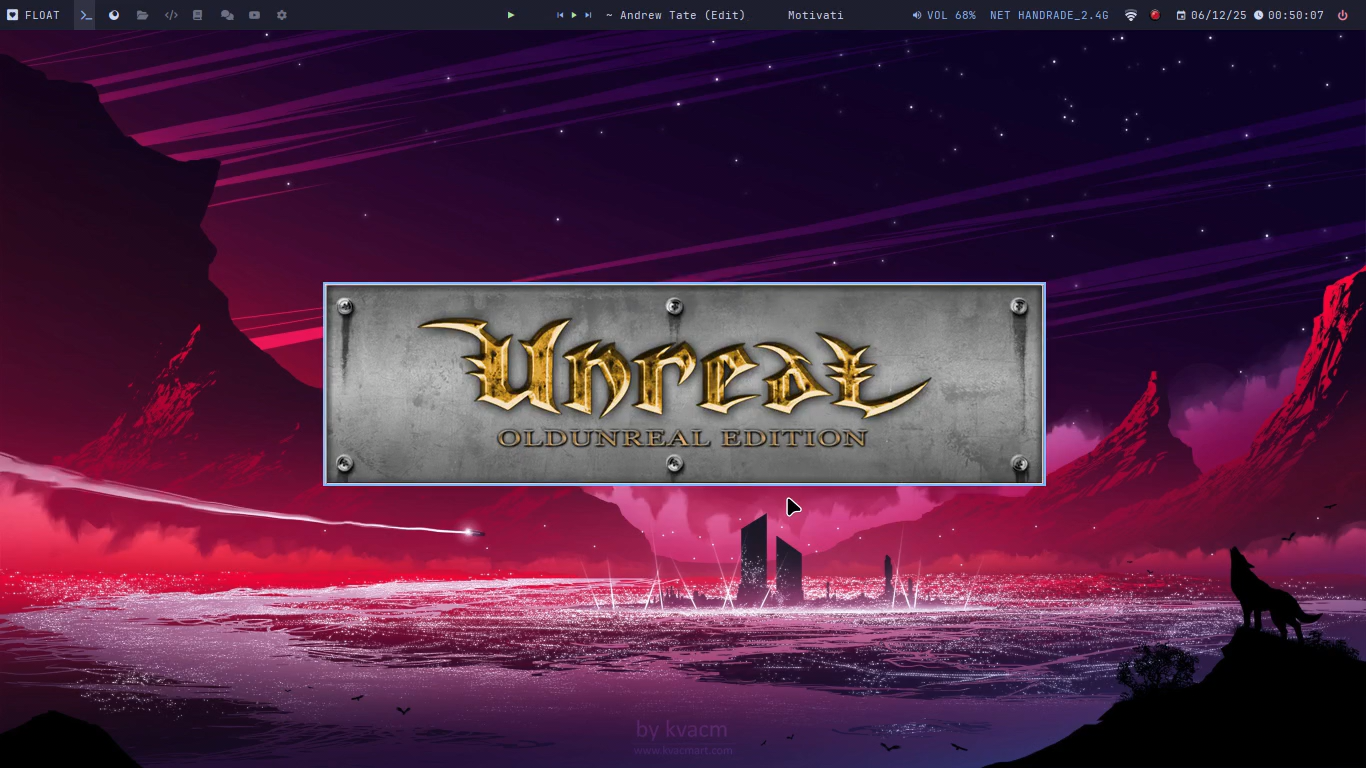Click the clock showing 00:50:07

(1289, 15)
